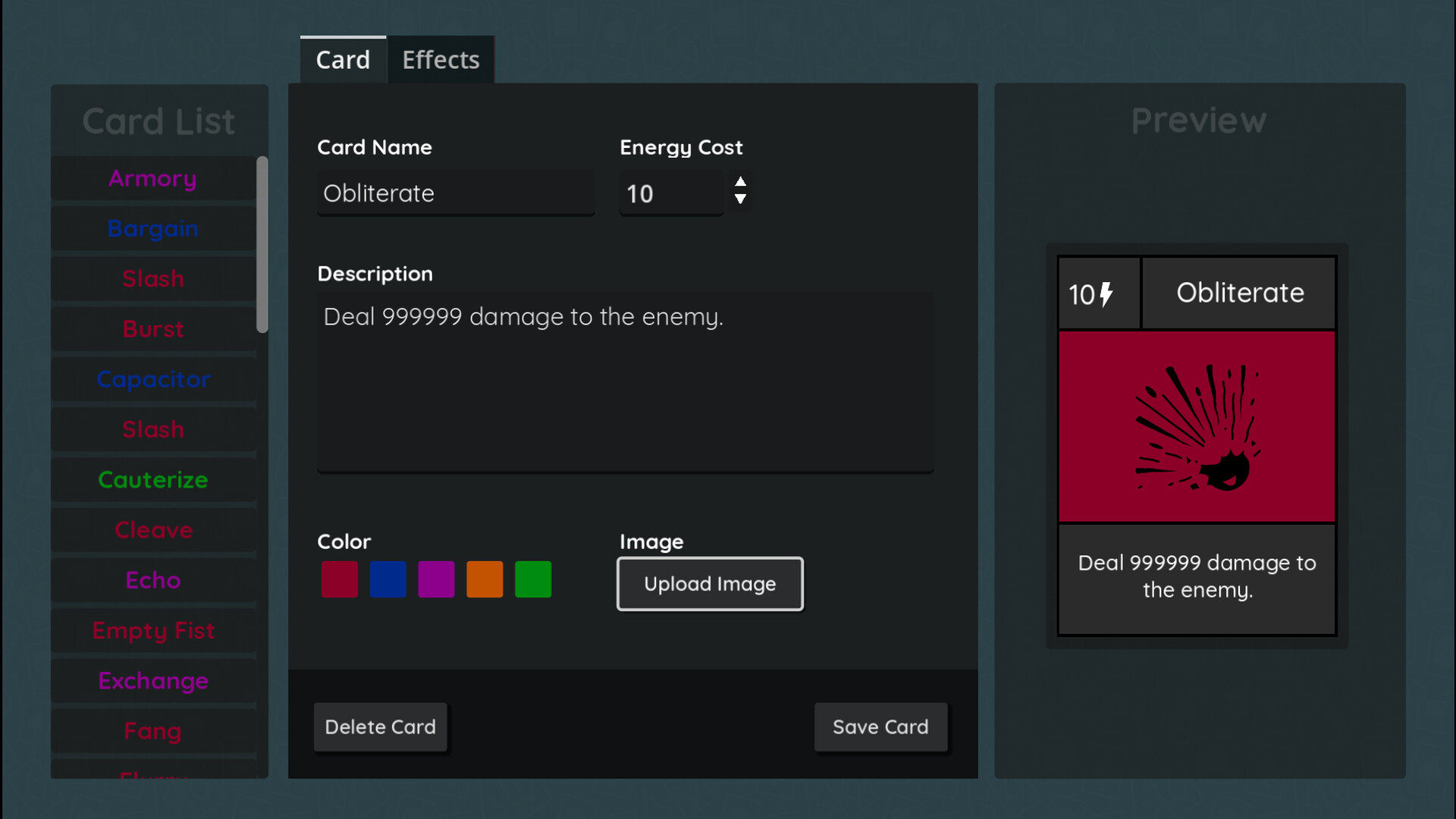This screenshot has height=819, width=1456.
Task: Click the lightning bolt energy icon on preview
Action: coord(1107,293)
